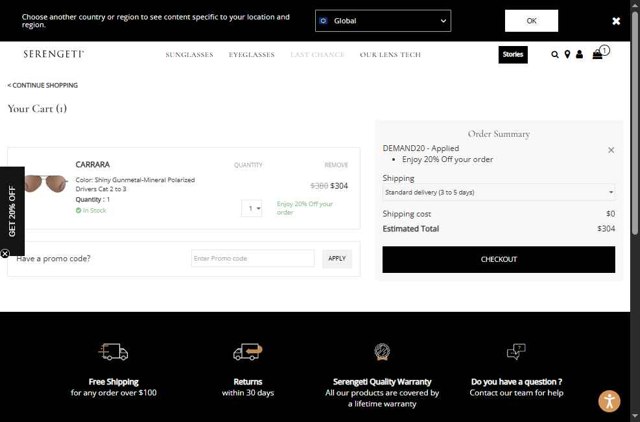
Task: Click the Free Shipping truck icon
Action: click(x=113, y=351)
